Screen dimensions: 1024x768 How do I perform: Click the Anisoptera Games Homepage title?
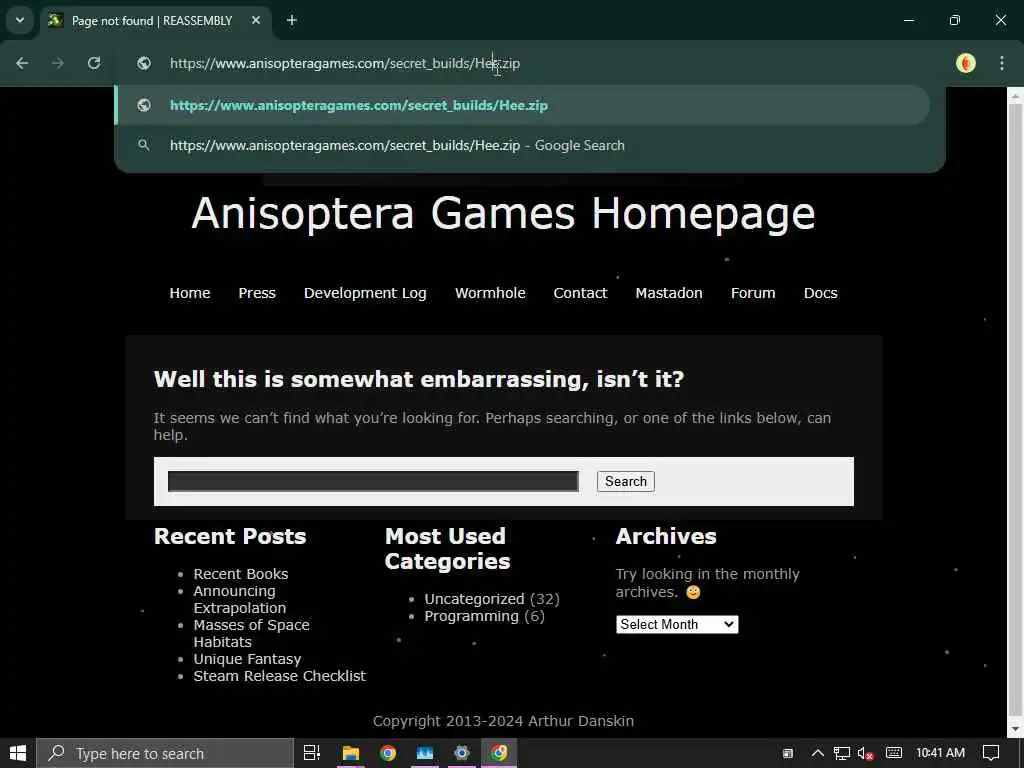[504, 213]
